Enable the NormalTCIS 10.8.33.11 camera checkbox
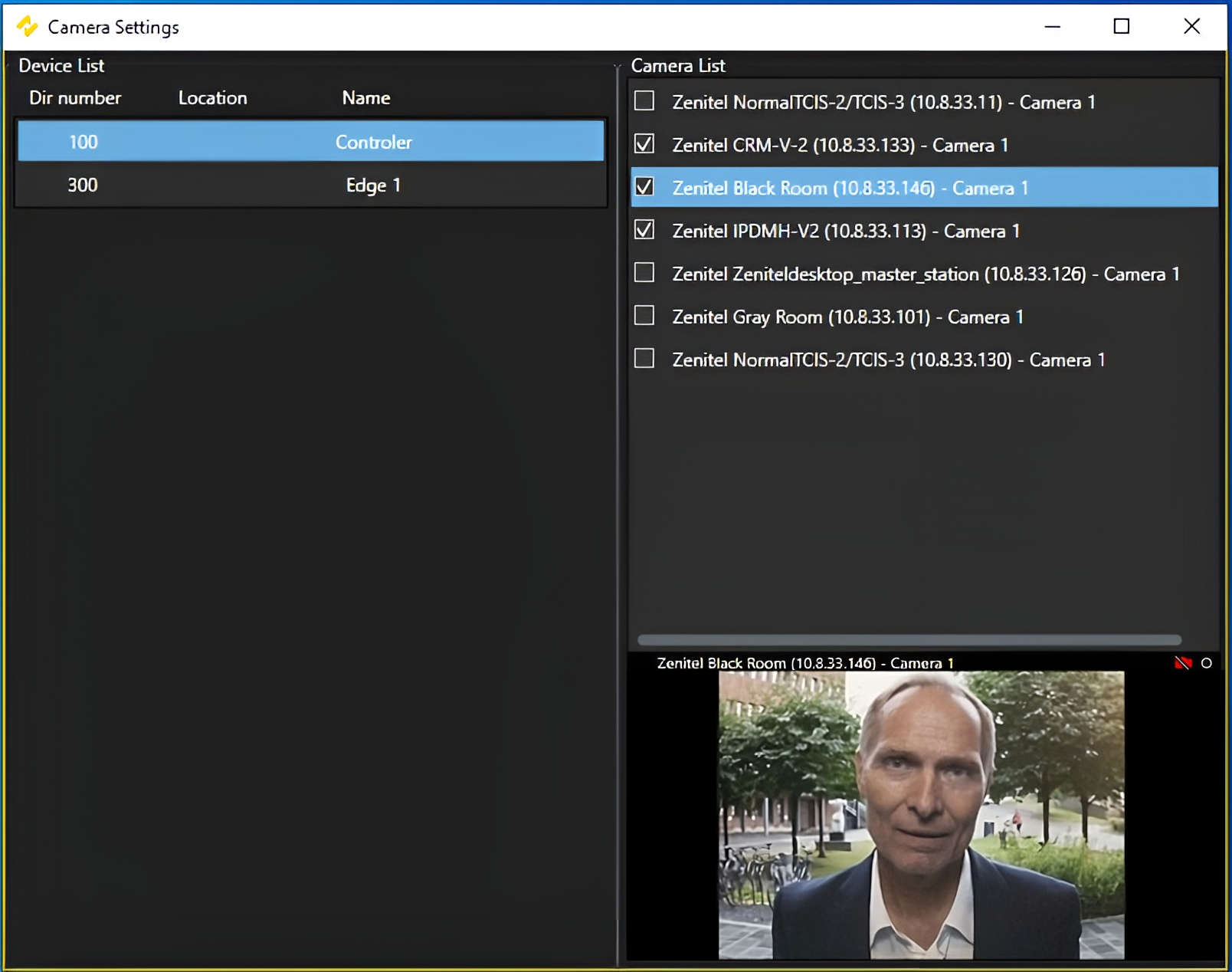The height and width of the screenshot is (972, 1232). 644,101
